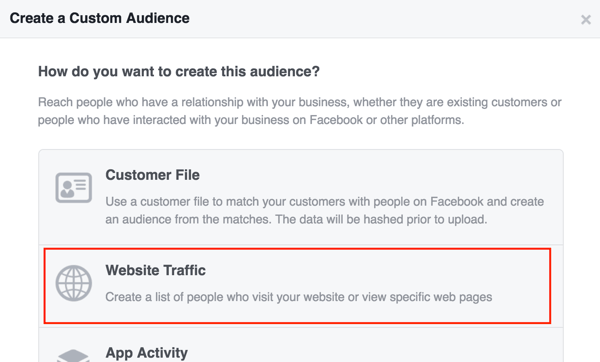
Task: Select the Customer File heading
Action: click(x=152, y=175)
